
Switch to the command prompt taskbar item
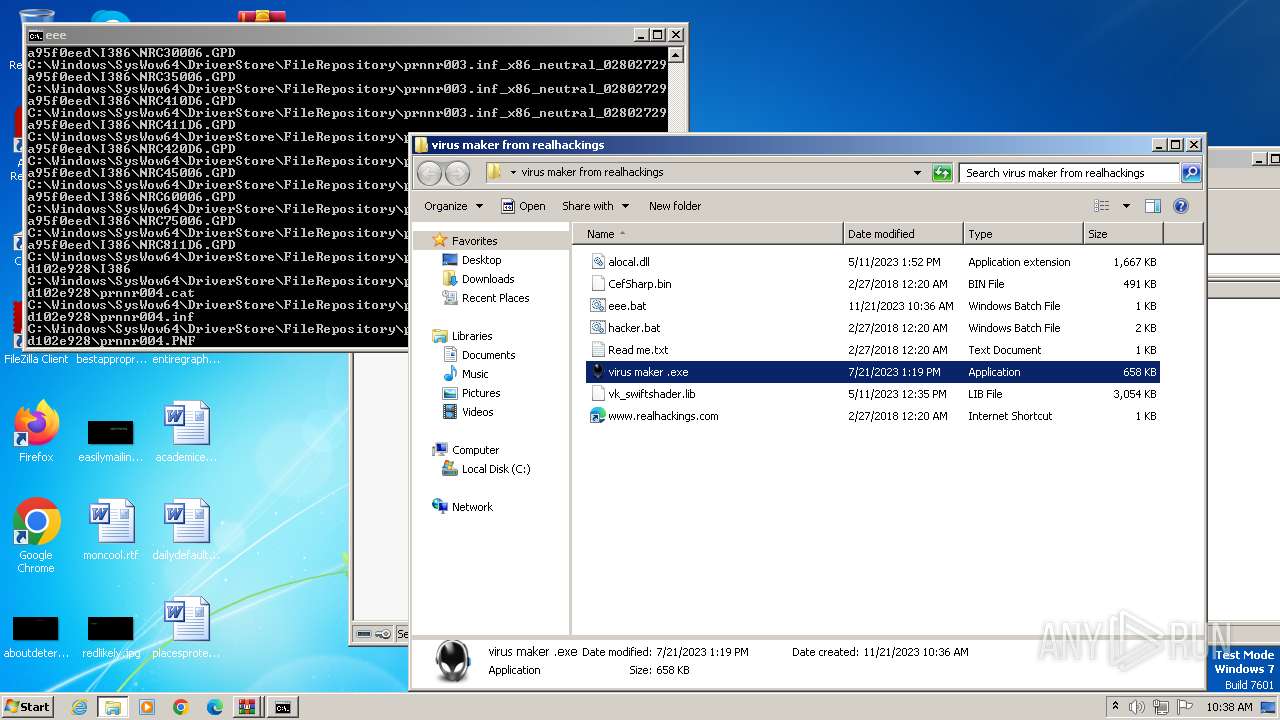pos(283,707)
